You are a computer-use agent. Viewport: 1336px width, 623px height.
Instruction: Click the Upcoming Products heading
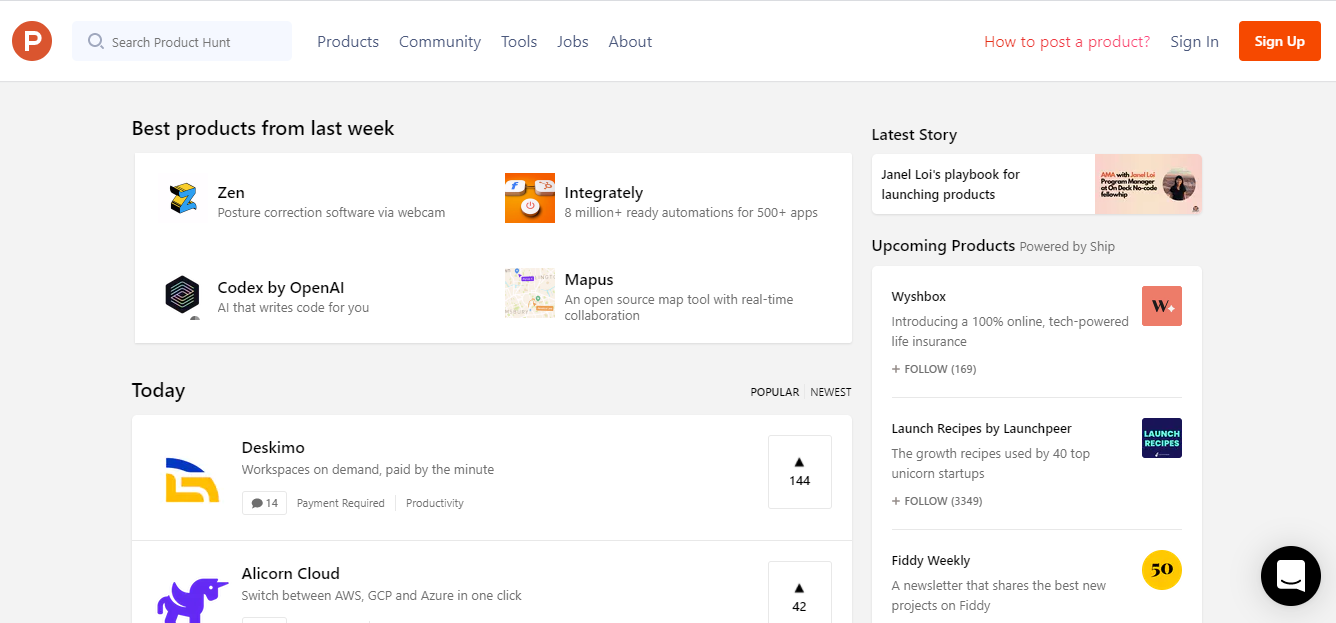943,246
